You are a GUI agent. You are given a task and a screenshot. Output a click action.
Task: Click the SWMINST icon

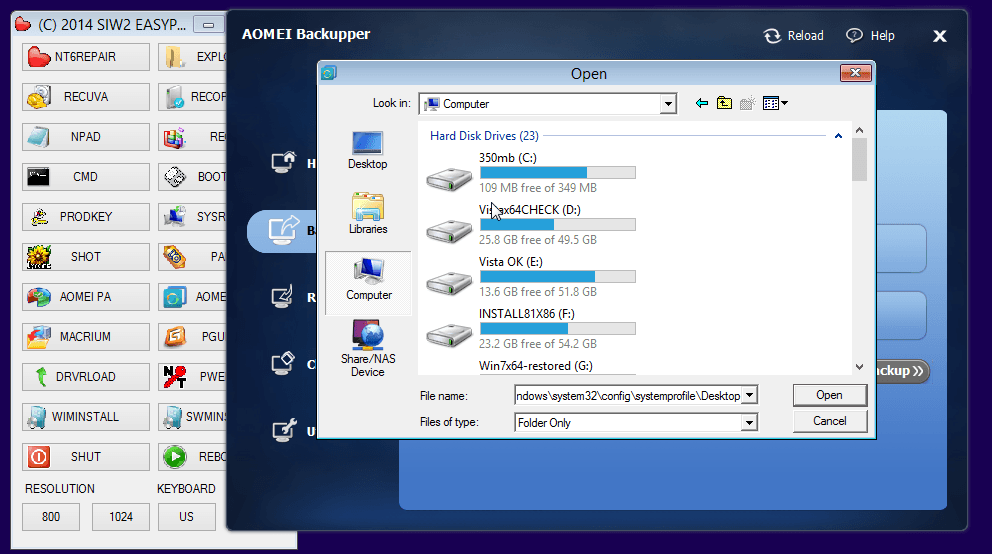coord(173,417)
